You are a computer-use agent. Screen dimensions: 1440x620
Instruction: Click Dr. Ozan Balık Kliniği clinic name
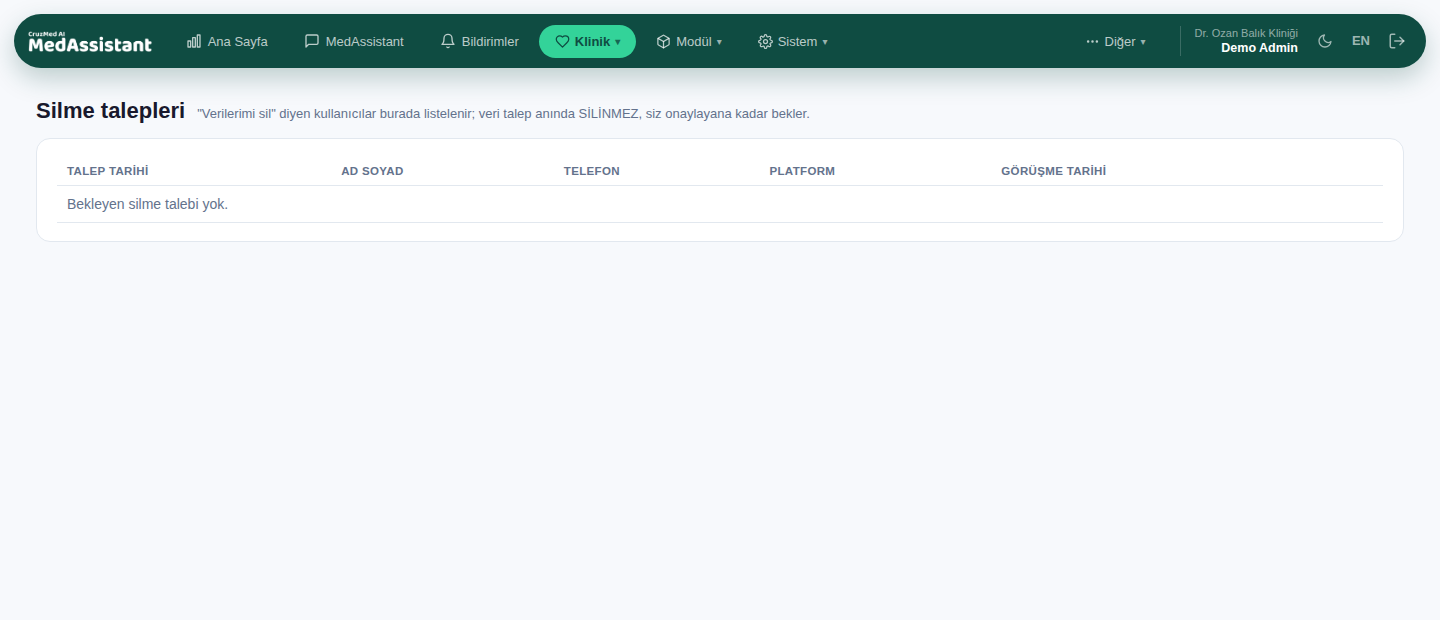tap(1246, 33)
